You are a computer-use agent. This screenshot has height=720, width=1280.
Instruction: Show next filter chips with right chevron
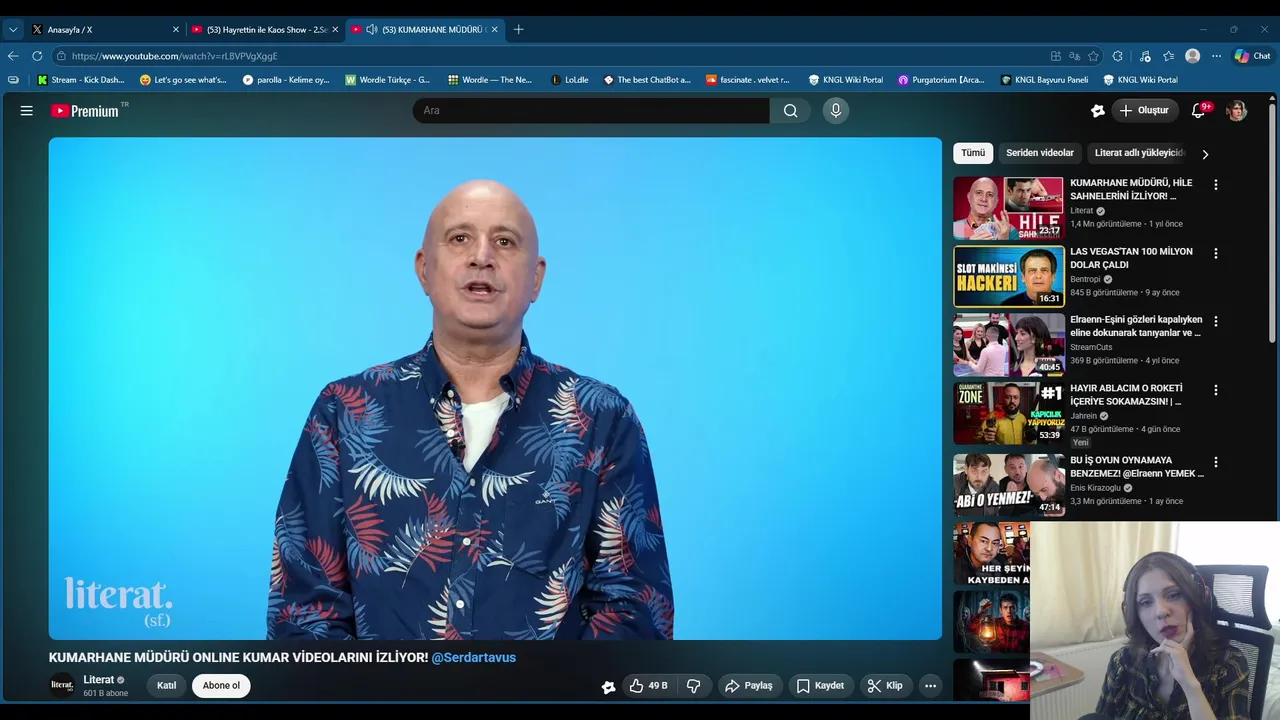point(1205,154)
